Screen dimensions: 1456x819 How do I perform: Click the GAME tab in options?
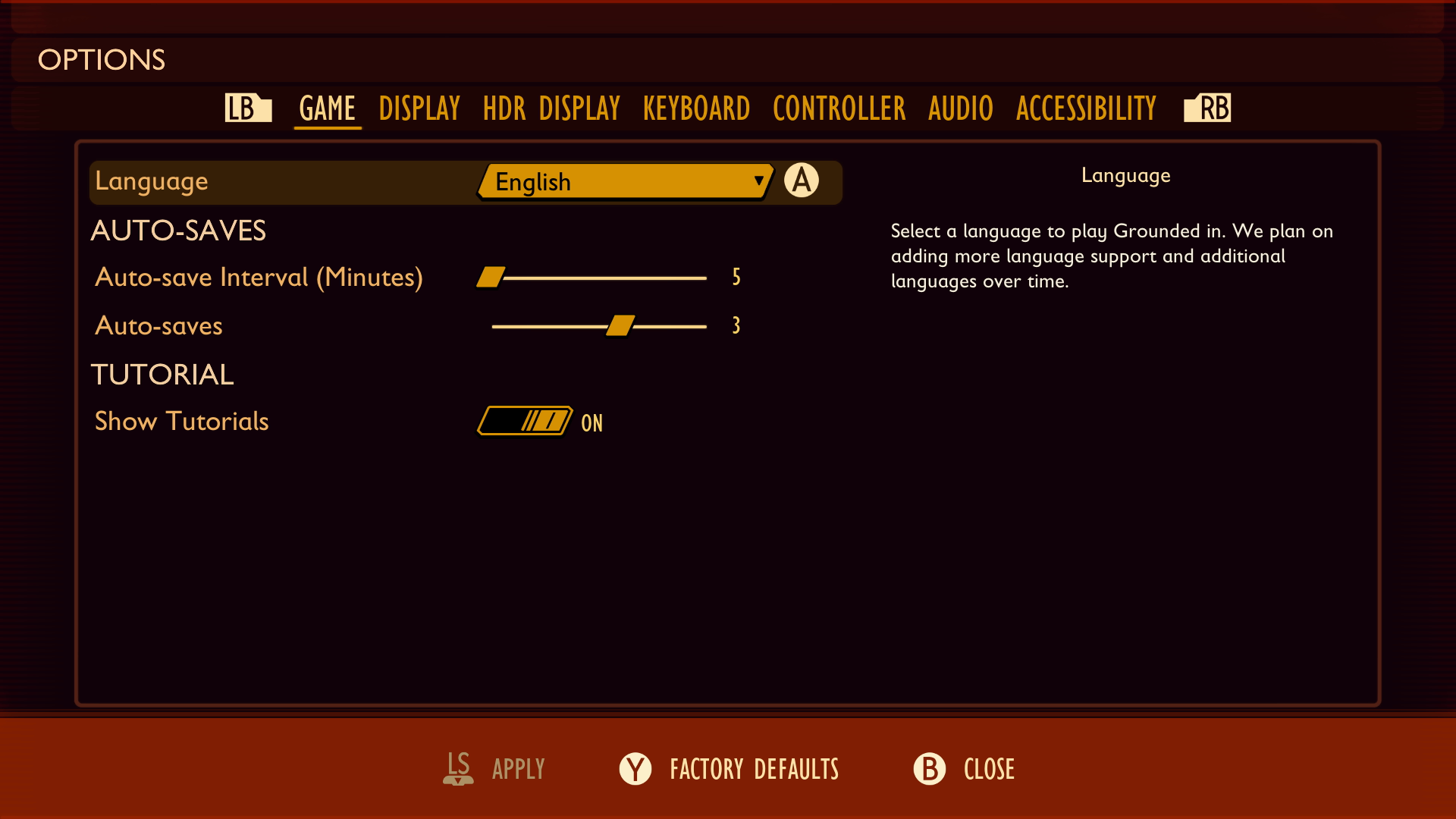tap(327, 107)
